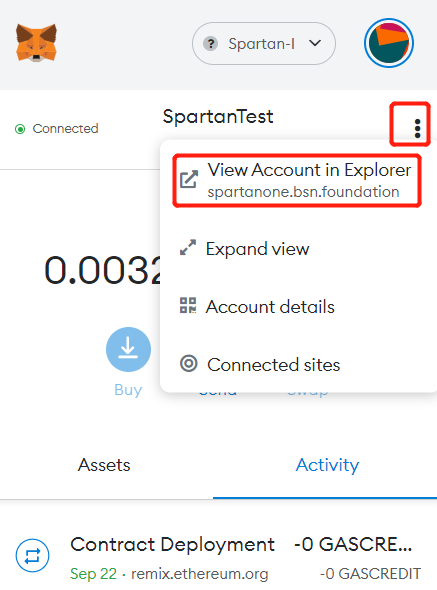
Task: Click the external link icon beside View Account in Explorer
Action: coord(189,179)
